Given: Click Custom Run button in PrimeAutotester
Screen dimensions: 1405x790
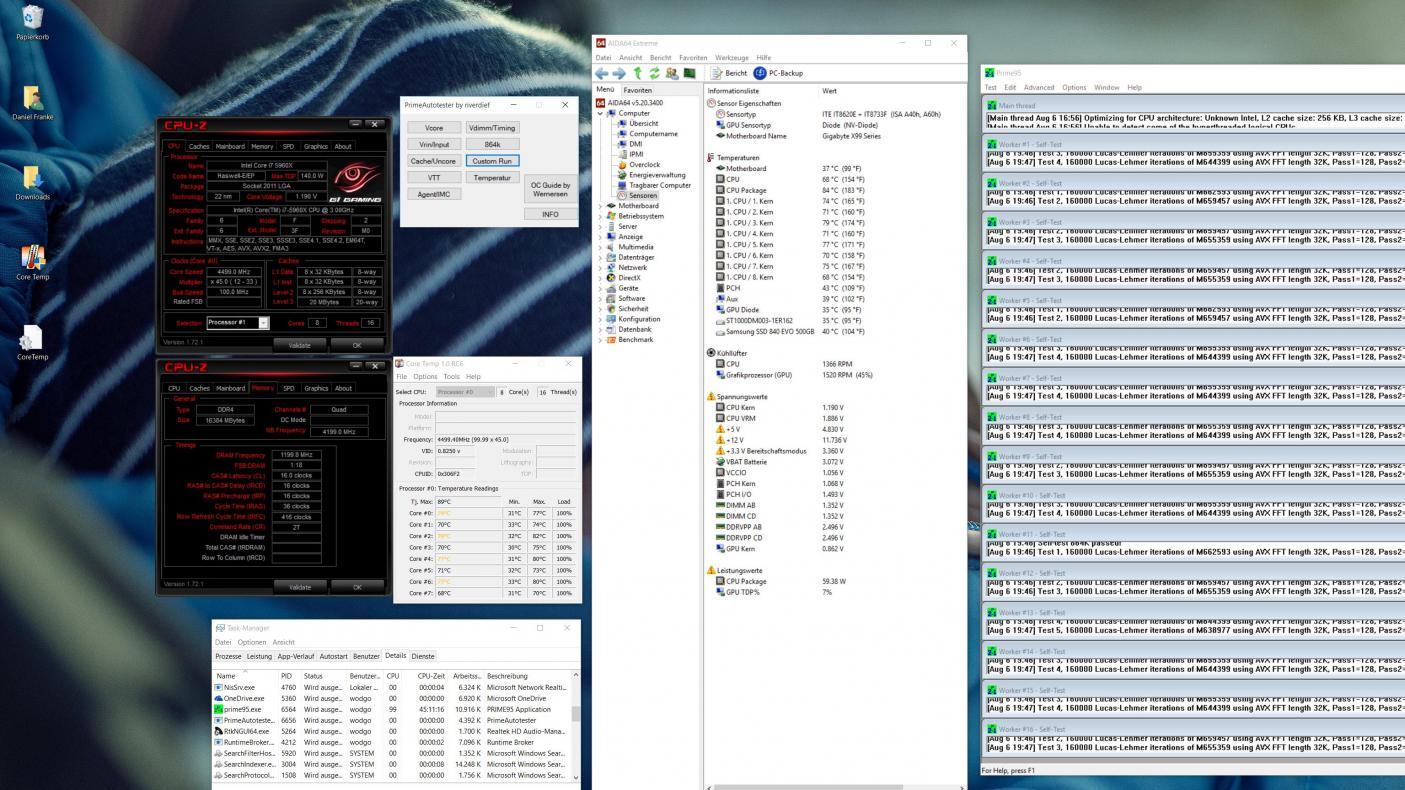Looking at the screenshot, I should point(492,161).
